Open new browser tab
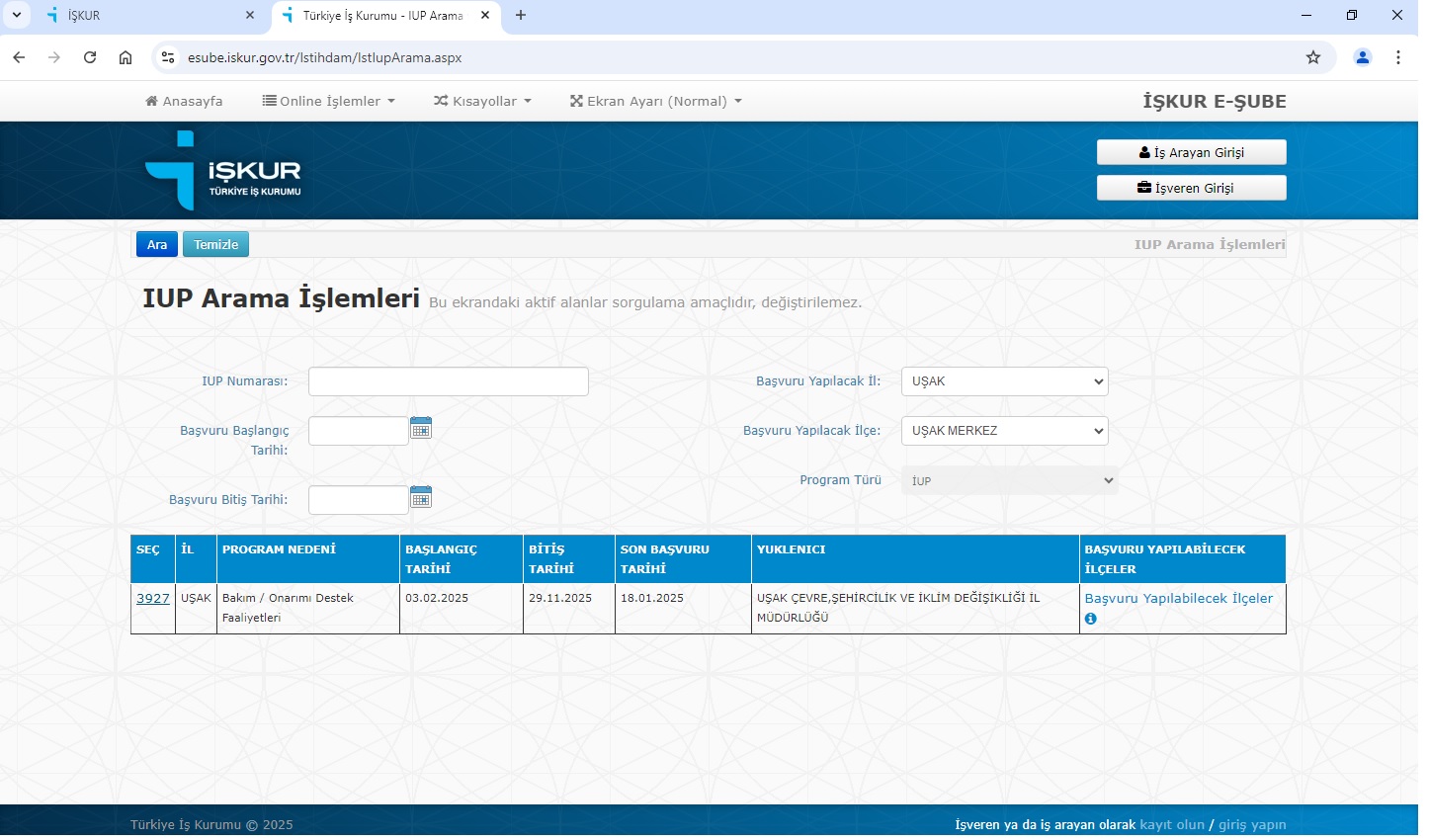1429x840 pixels. [521, 15]
